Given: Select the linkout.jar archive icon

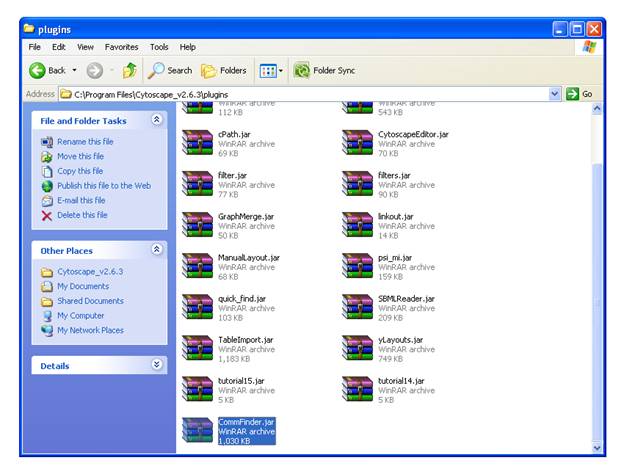Looking at the screenshot, I should [358, 224].
